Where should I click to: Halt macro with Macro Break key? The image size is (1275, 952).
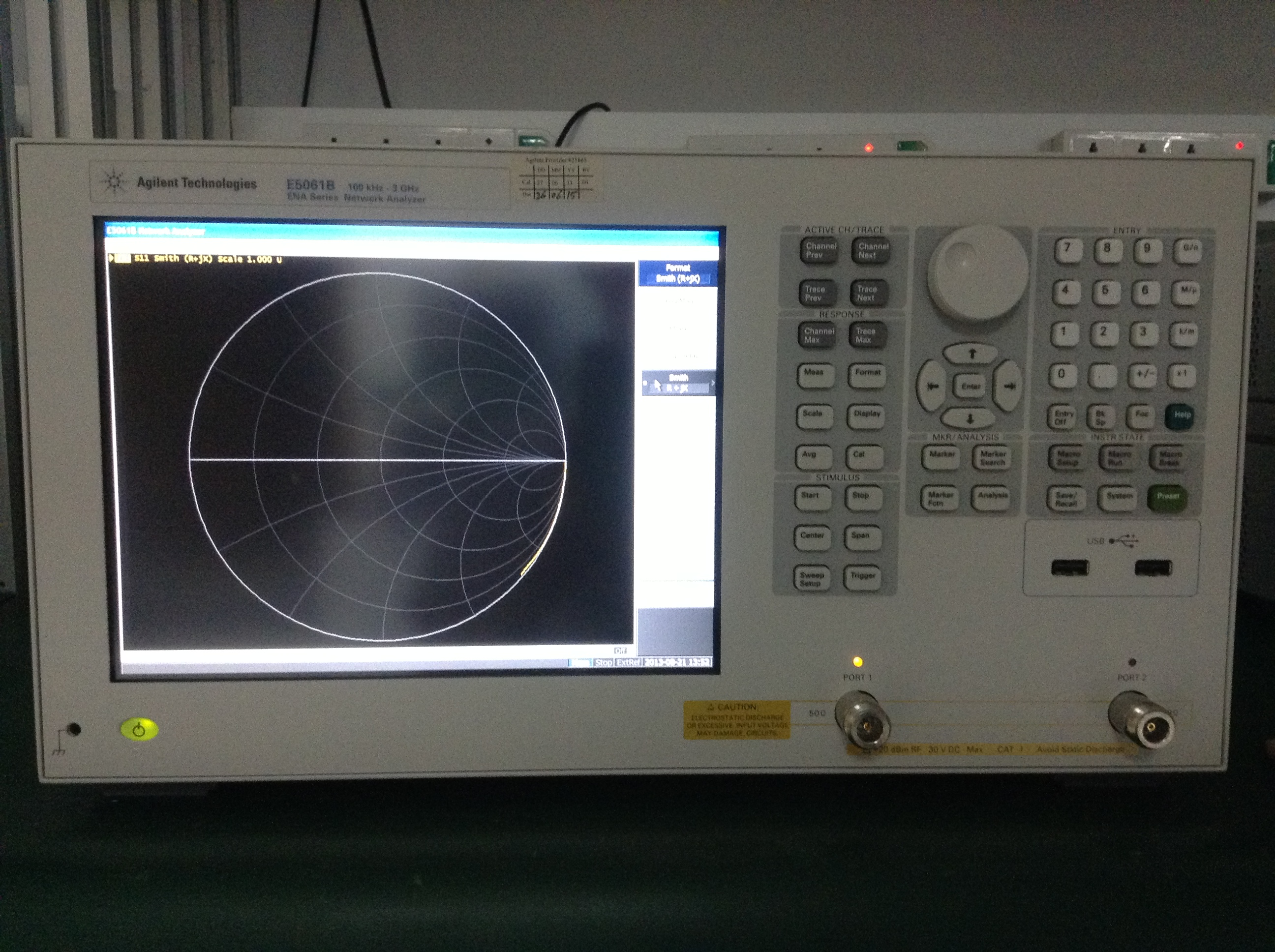pyautogui.click(x=1169, y=458)
